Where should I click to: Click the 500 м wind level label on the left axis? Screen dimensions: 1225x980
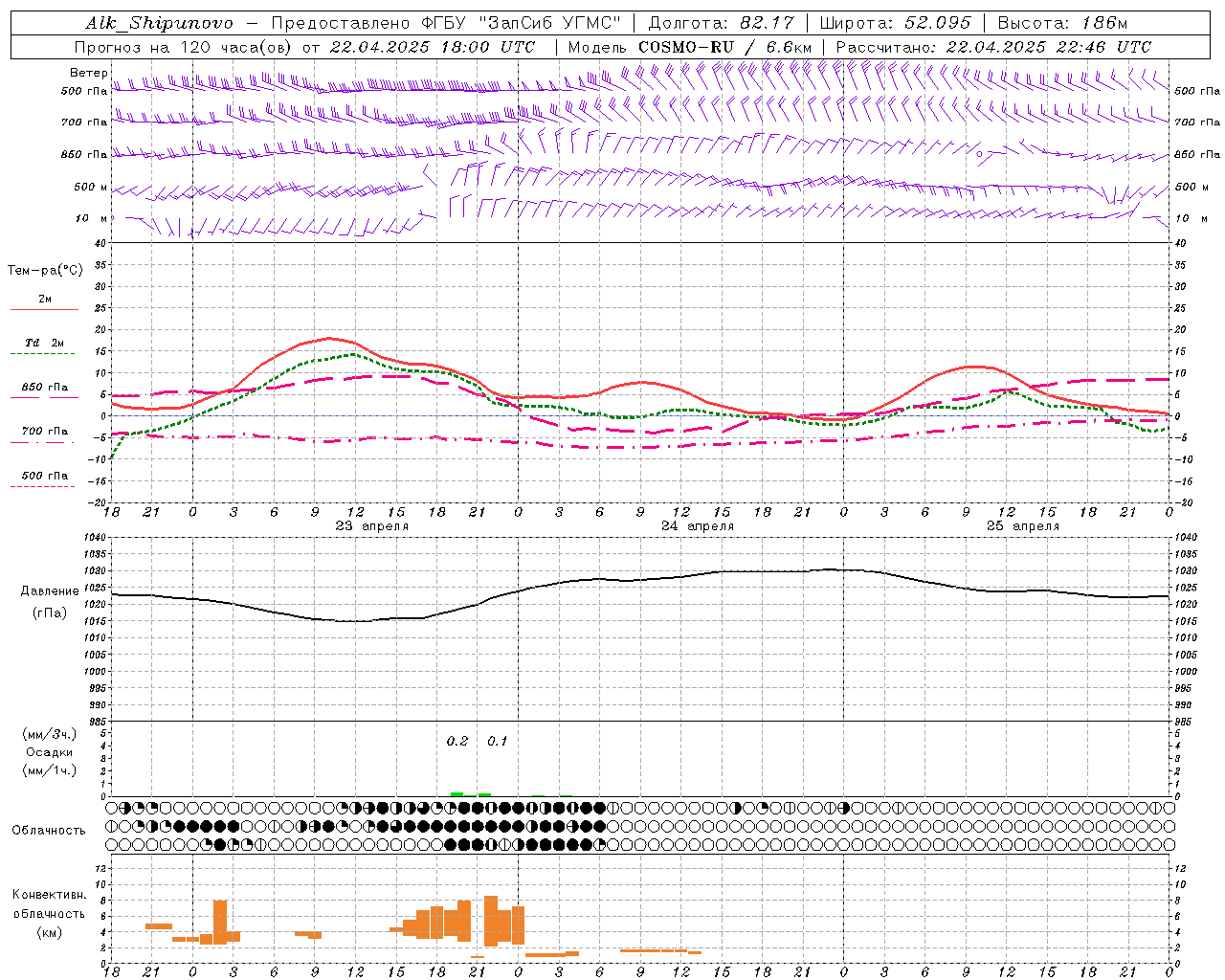coord(91,187)
